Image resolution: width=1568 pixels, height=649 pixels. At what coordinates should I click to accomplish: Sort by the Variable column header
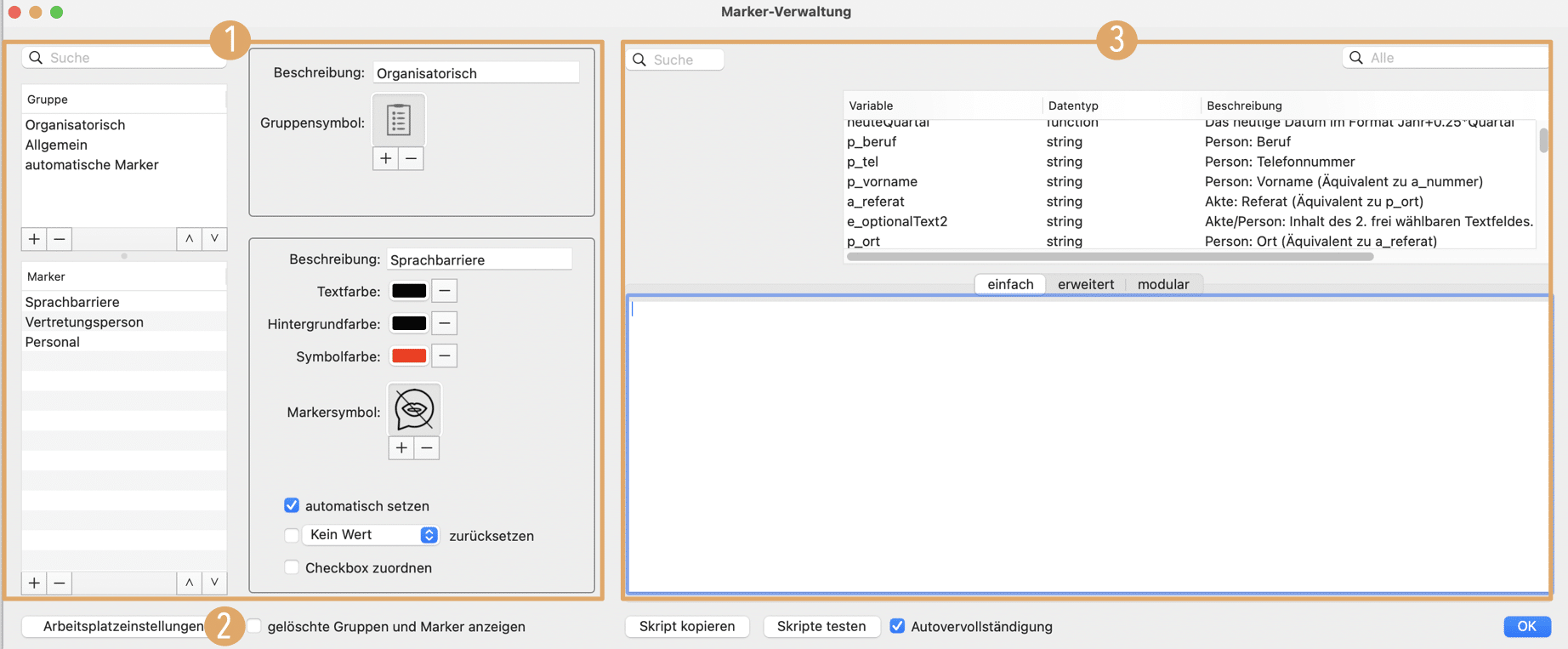pyautogui.click(x=943, y=105)
